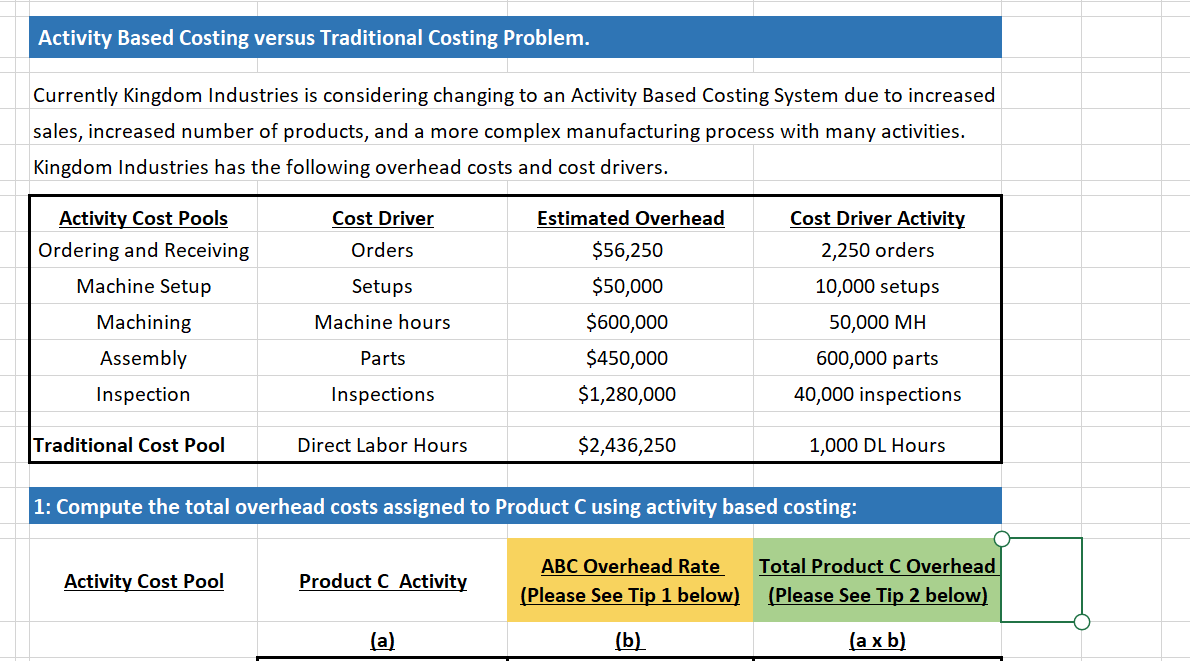Click the green Total Product C Overhead header
1190x661 pixels.
coord(877,580)
